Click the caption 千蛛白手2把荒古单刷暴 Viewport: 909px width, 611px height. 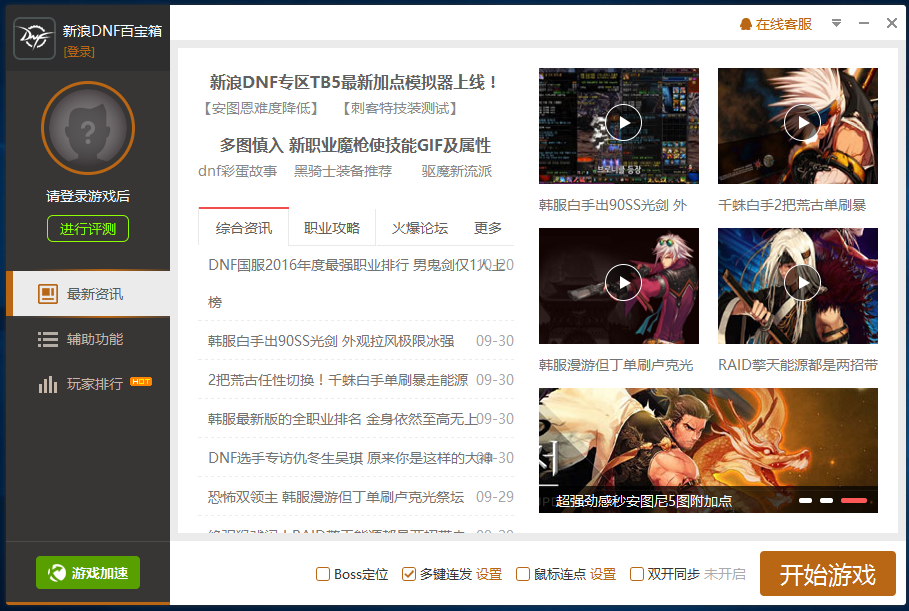click(x=792, y=205)
